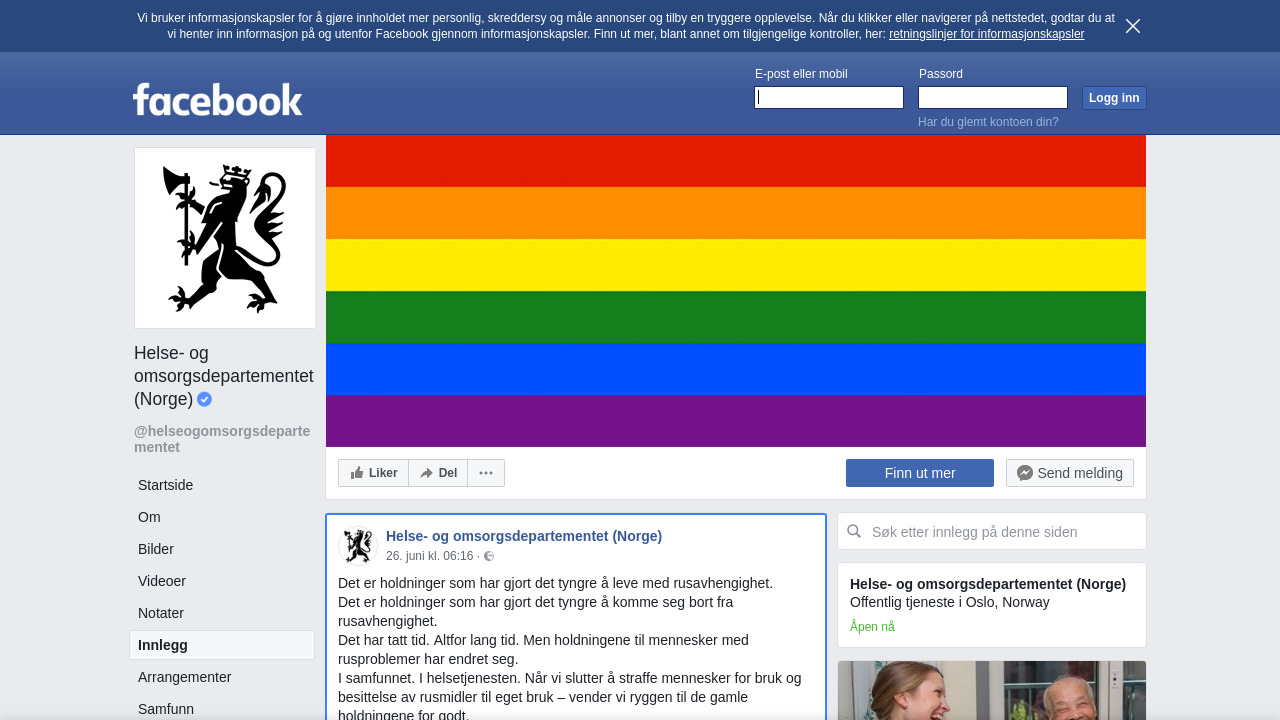The width and height of the screenshot is (1280, 720).
Task: Click the Åpen nå opening hours text
Action: 872,627
